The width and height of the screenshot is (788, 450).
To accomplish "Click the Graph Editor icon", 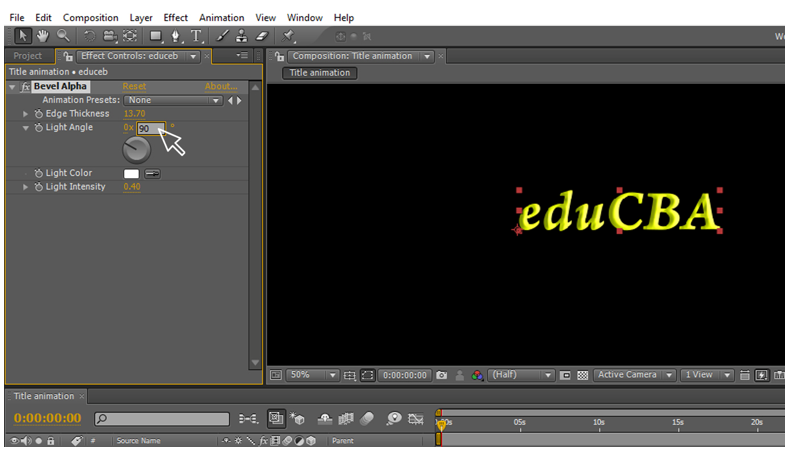I will click(x=416, y=418).
